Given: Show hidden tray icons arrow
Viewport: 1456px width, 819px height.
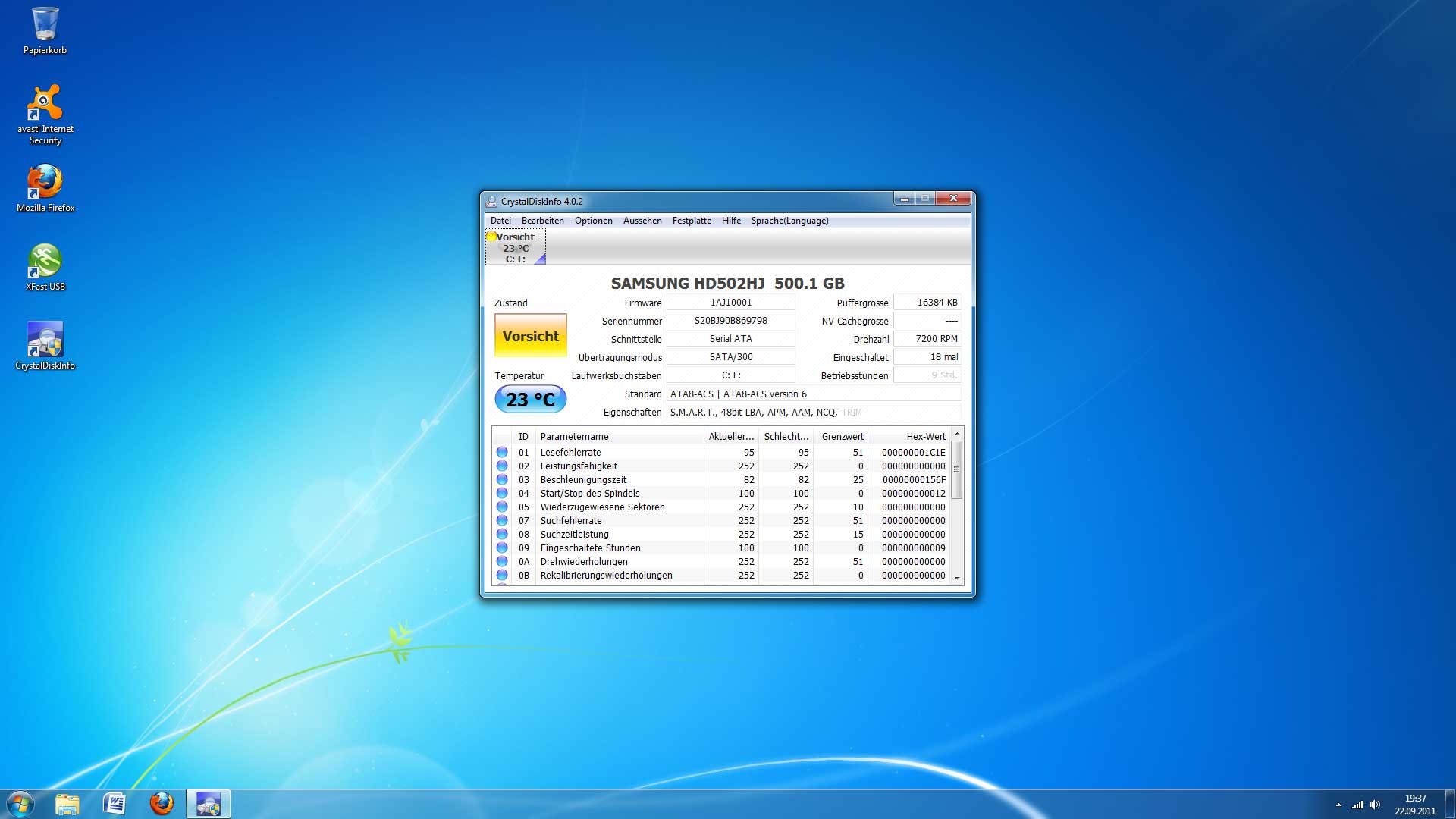Looking at the screenshot, I should click(1338, 805).
